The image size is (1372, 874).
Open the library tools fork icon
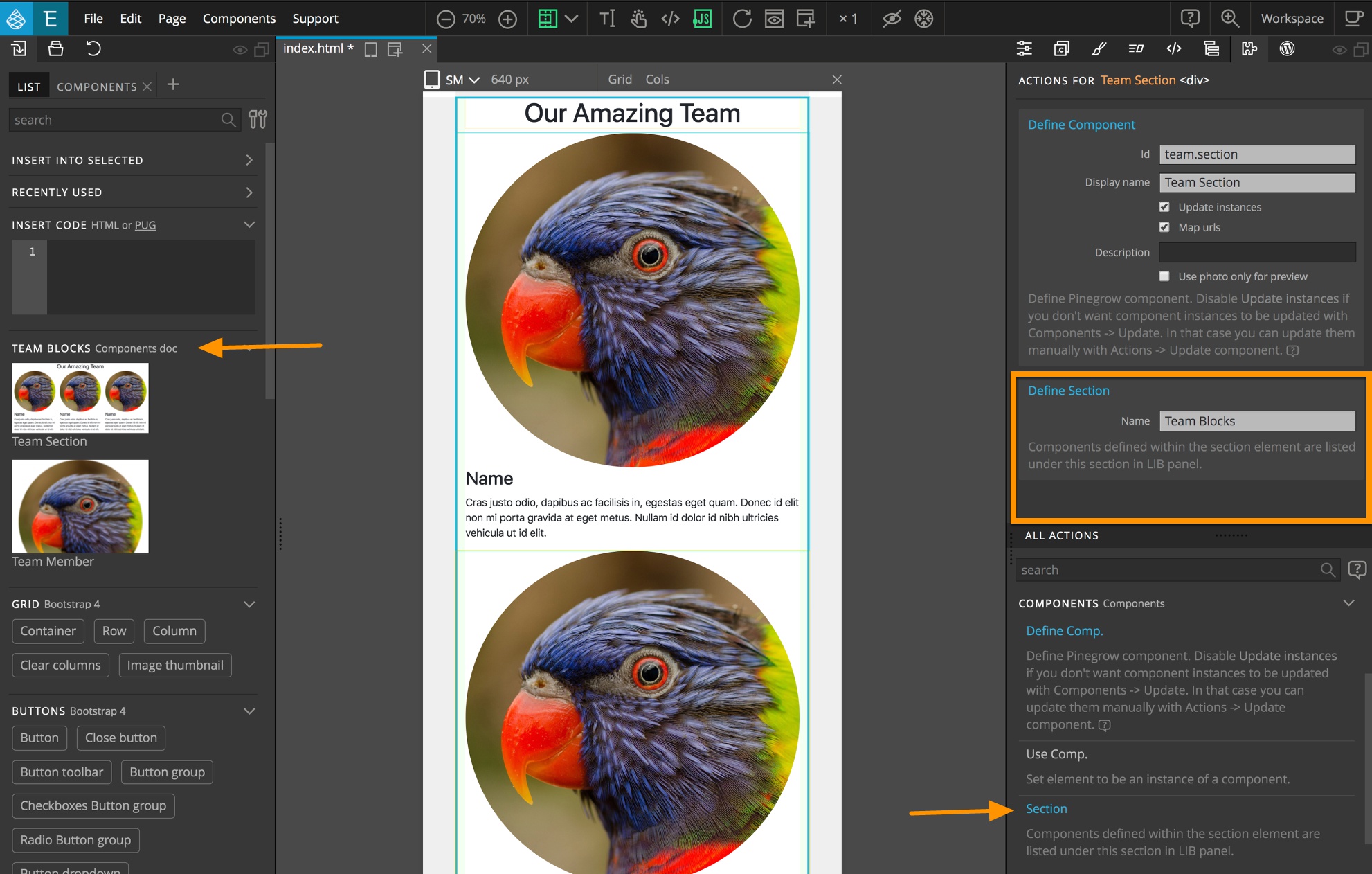[258, 119]
